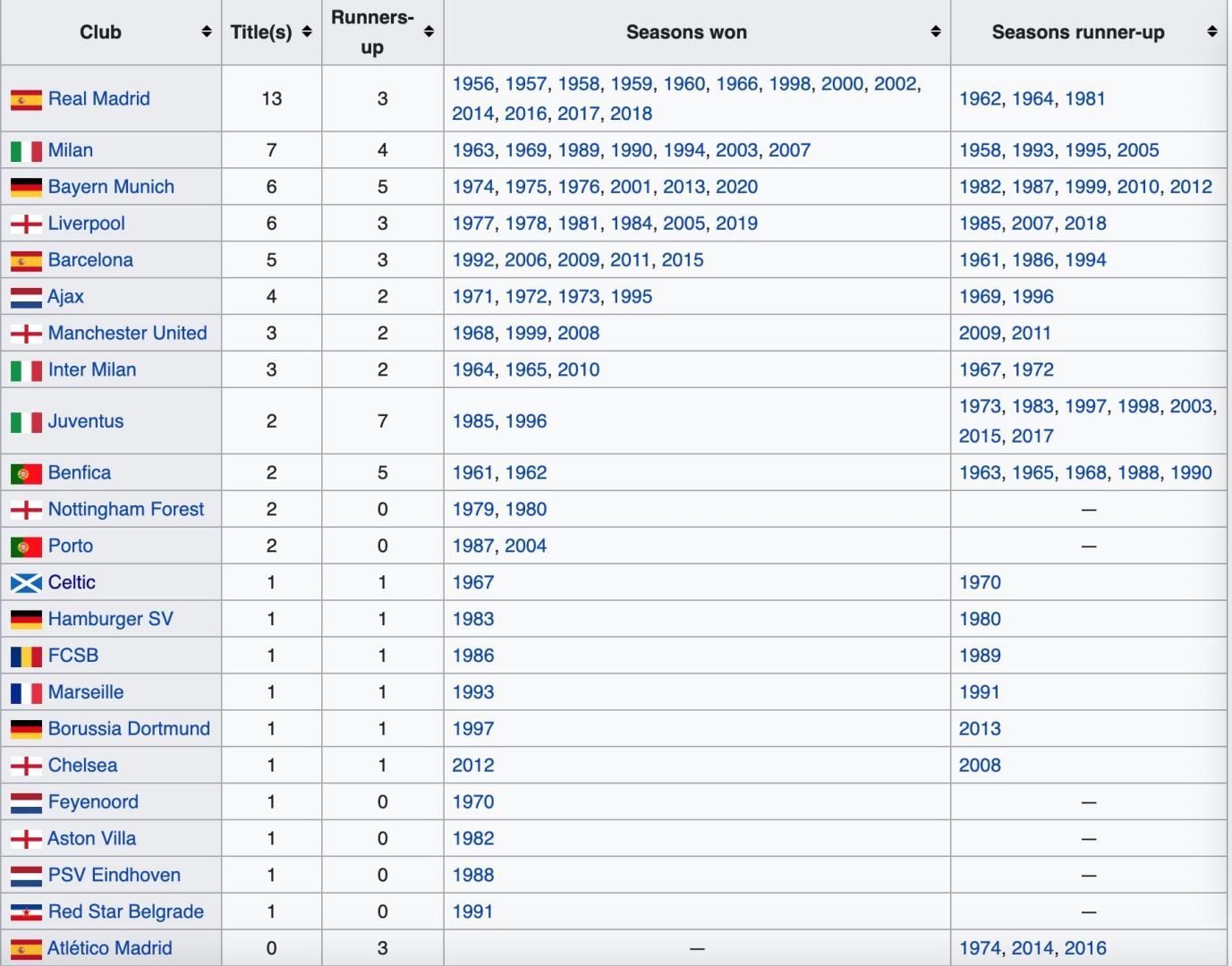Click the Germany flag beside Bayern Munich
This screenshot has width=1232, height=966.
[26, 187]
